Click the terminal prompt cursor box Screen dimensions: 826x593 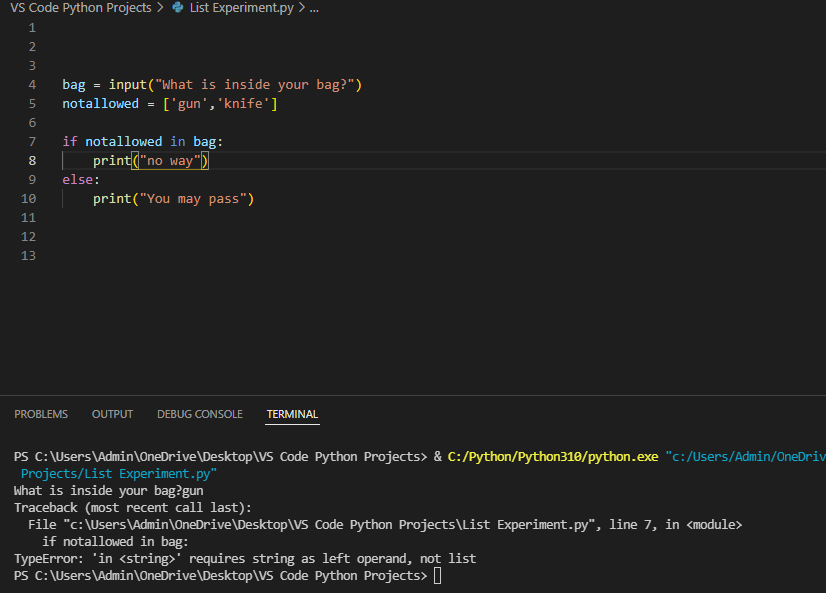click(x=437, y=576)
